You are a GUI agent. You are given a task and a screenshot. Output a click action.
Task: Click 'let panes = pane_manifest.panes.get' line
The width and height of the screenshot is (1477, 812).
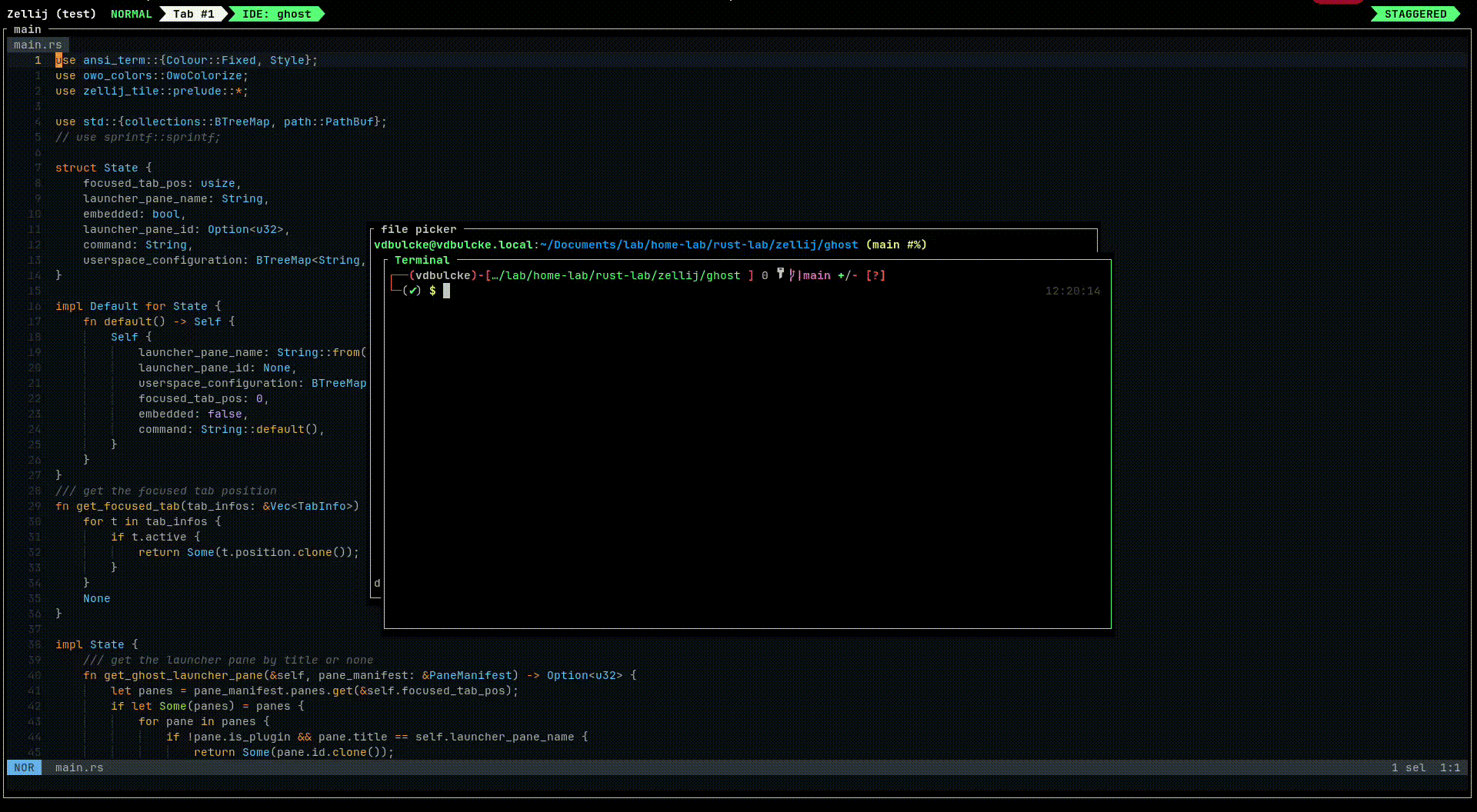[315, 691]
